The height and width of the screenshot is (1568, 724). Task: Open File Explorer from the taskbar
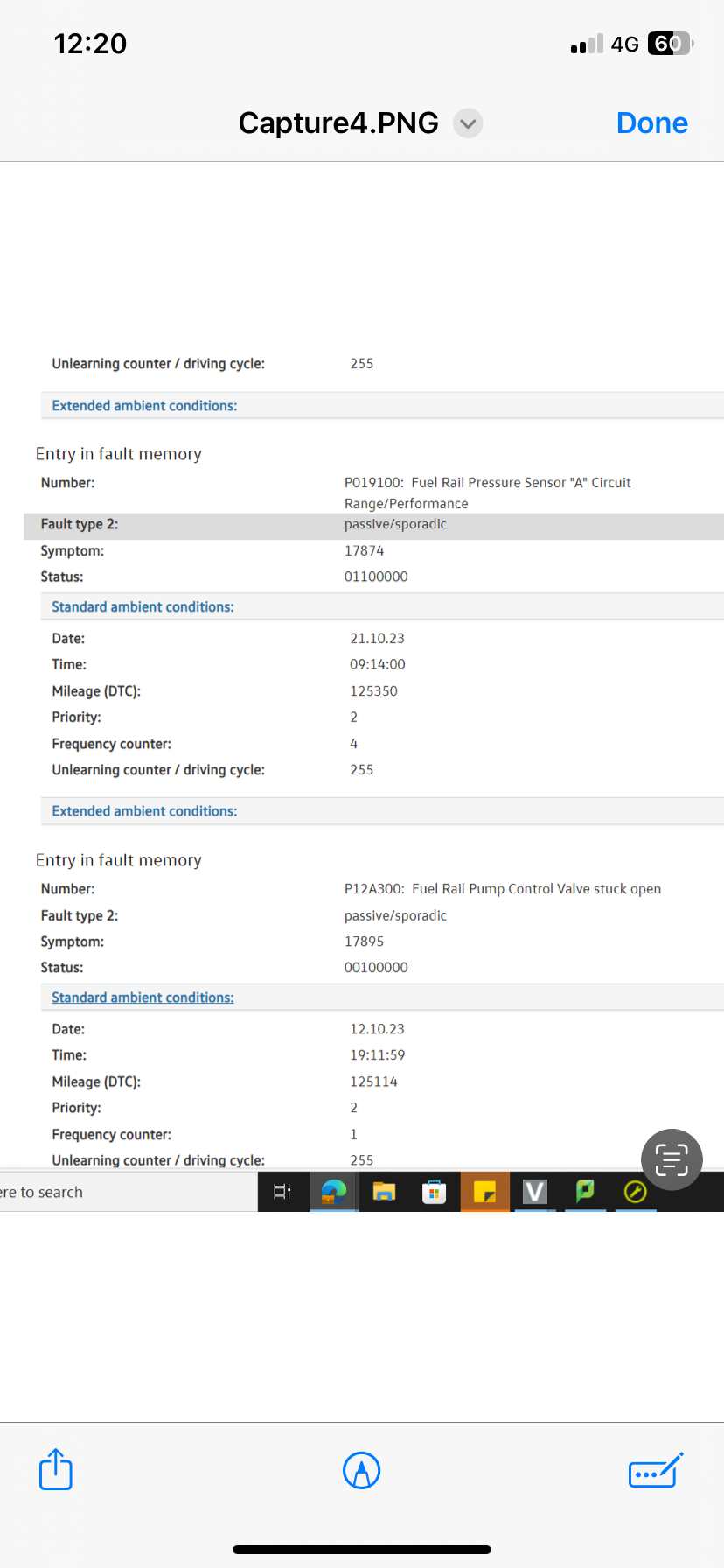[x=384, y=1191]
